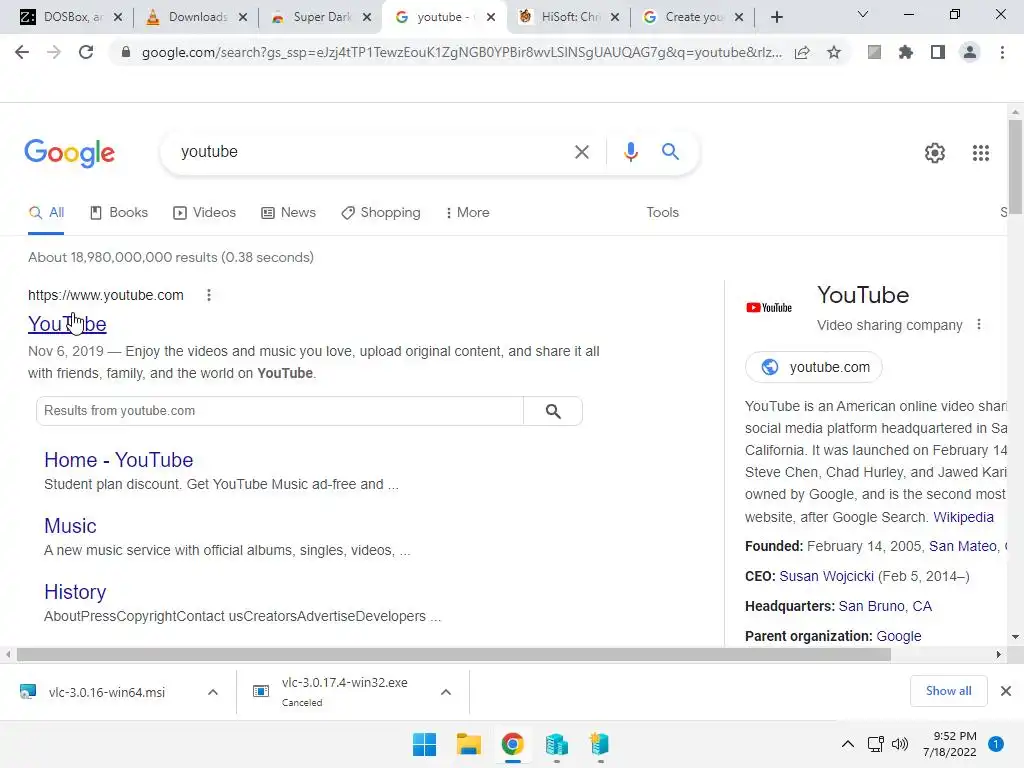The height and width of the screenshot is (768, 1024).
Task: Share this page via the share icon
Action: [x=802, y=52]
